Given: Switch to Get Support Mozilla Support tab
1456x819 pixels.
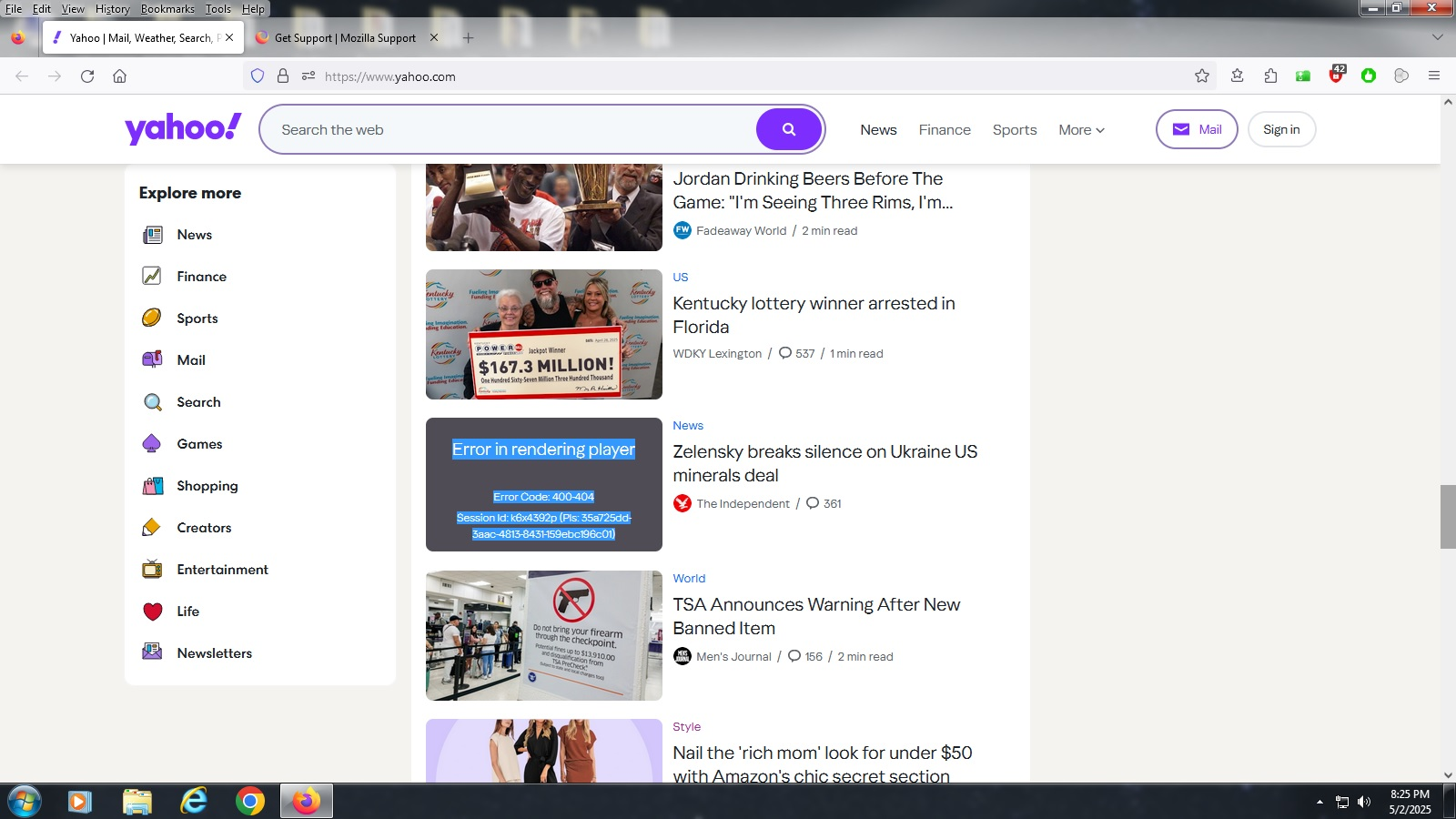Looking at the screenshot, I should pos(345,38).
